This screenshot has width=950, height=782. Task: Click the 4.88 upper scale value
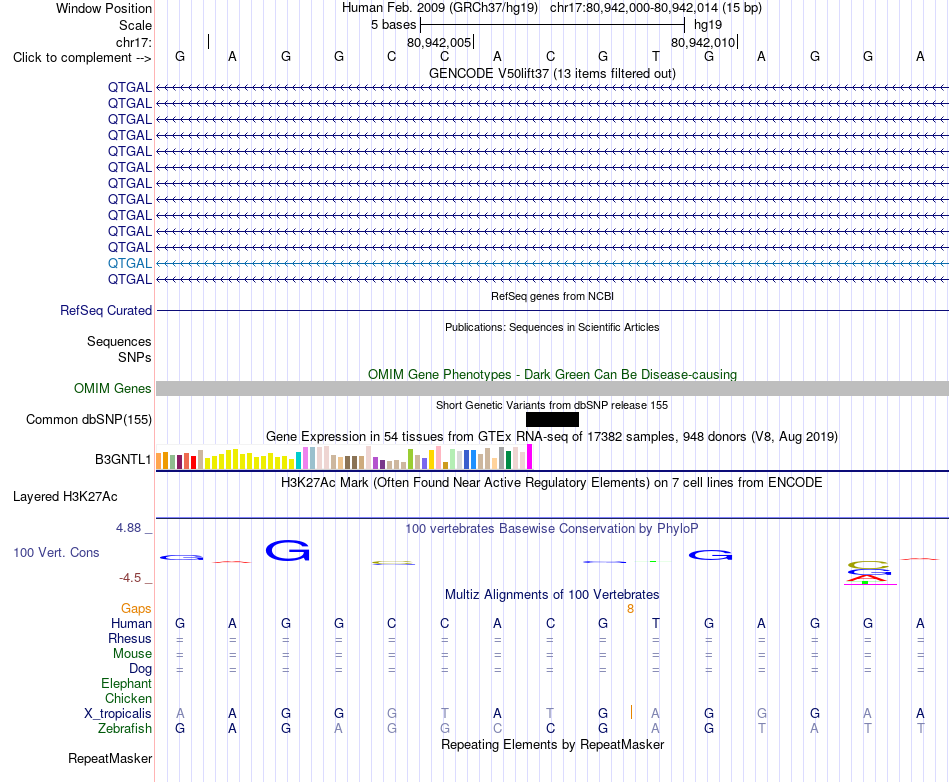pos(128,528)
